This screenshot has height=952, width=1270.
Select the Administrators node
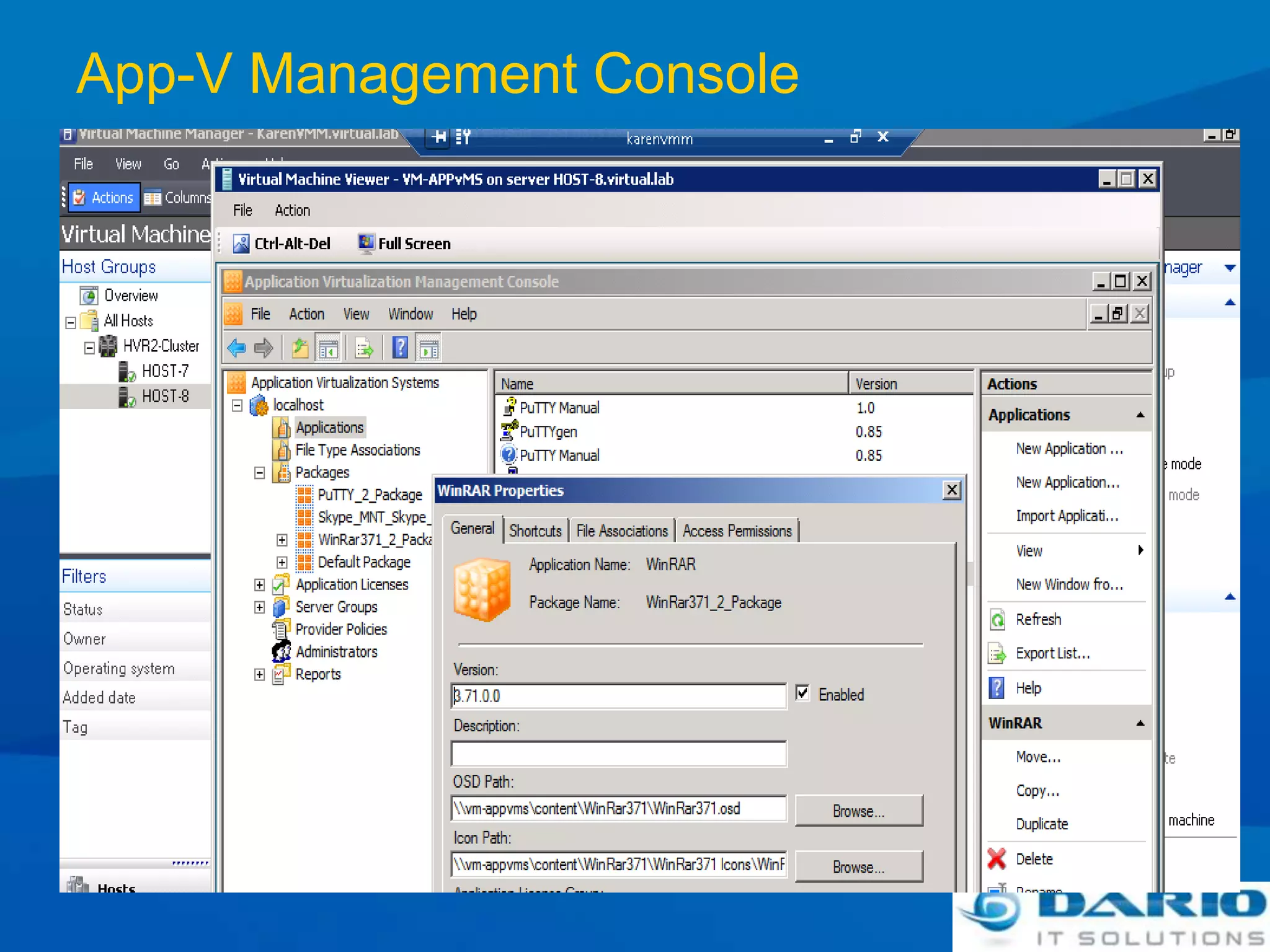click(337, 652)
